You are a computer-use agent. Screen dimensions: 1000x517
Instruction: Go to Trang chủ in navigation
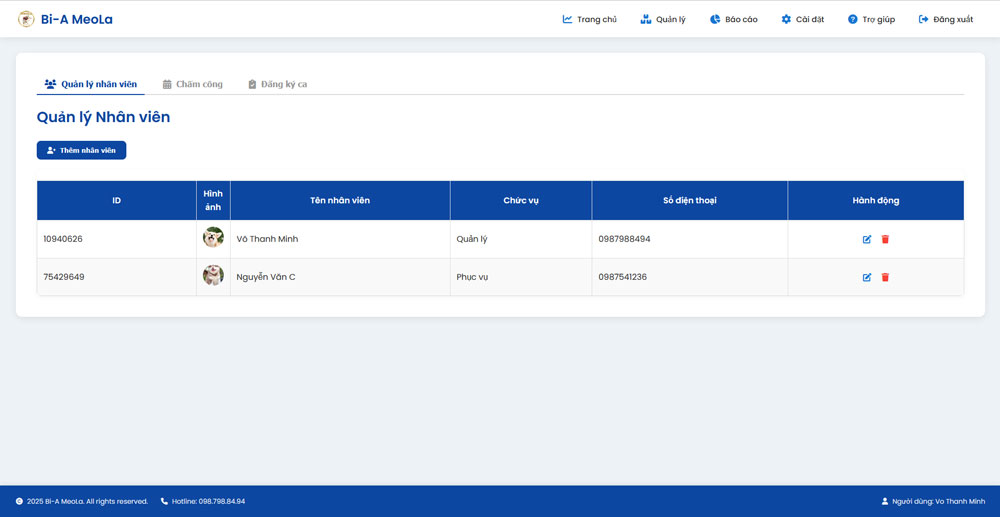tap(590, 19)
